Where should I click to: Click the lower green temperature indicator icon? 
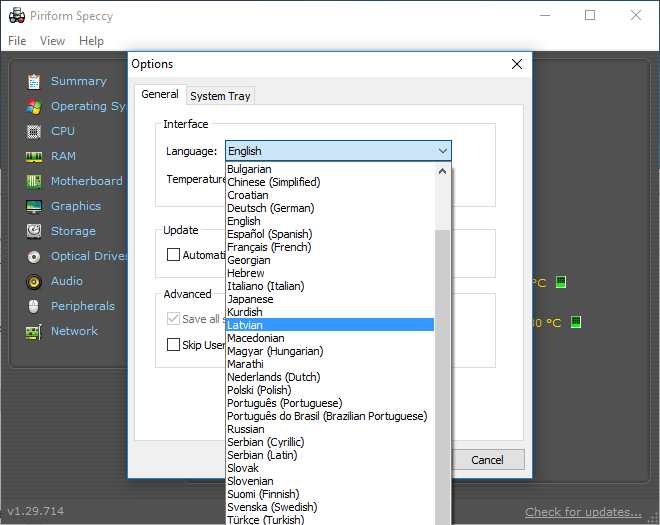[576, 322]
